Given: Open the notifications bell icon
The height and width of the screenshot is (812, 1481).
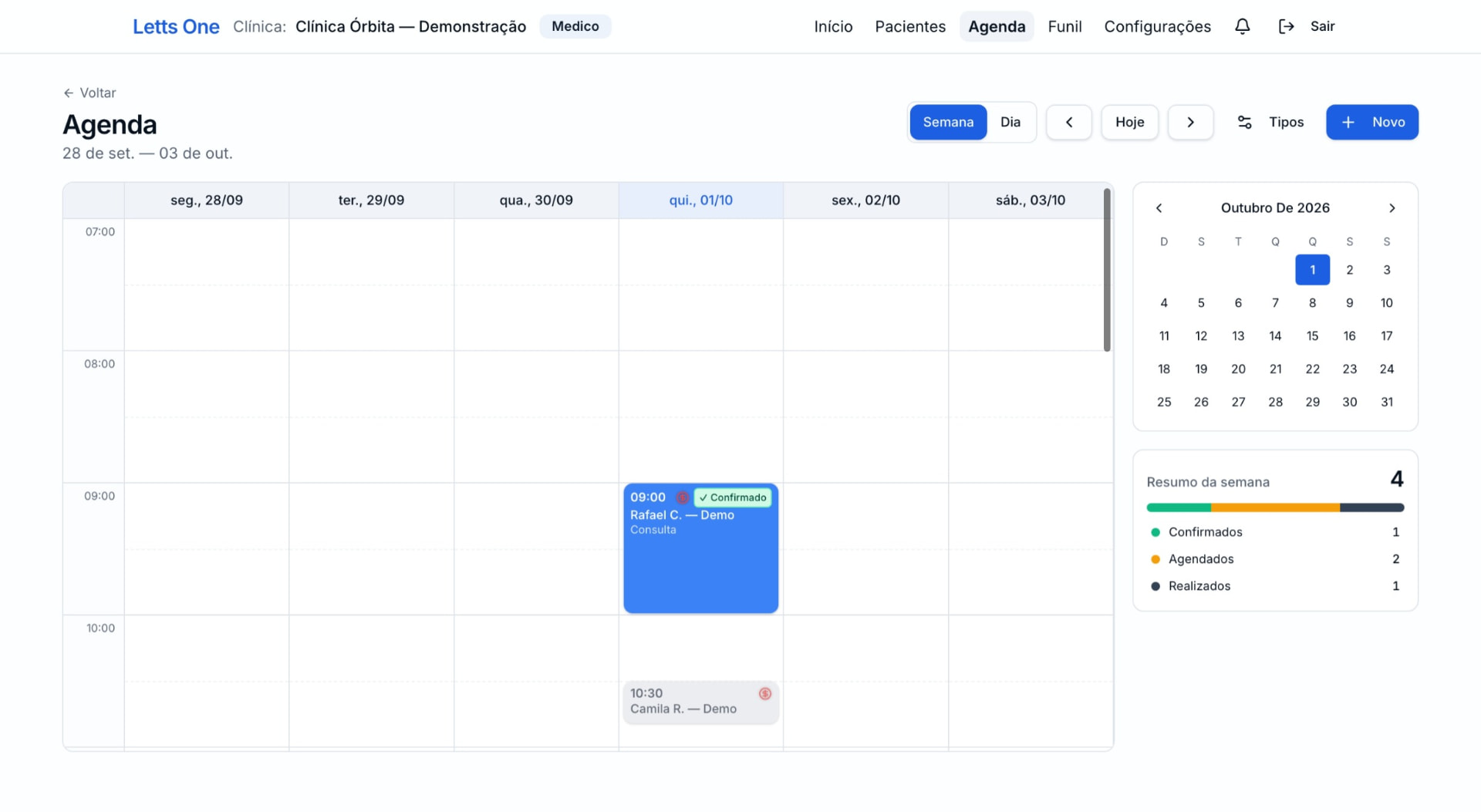Looking at the screenshot, I should pyautogui.click(x=1242, y=26).
